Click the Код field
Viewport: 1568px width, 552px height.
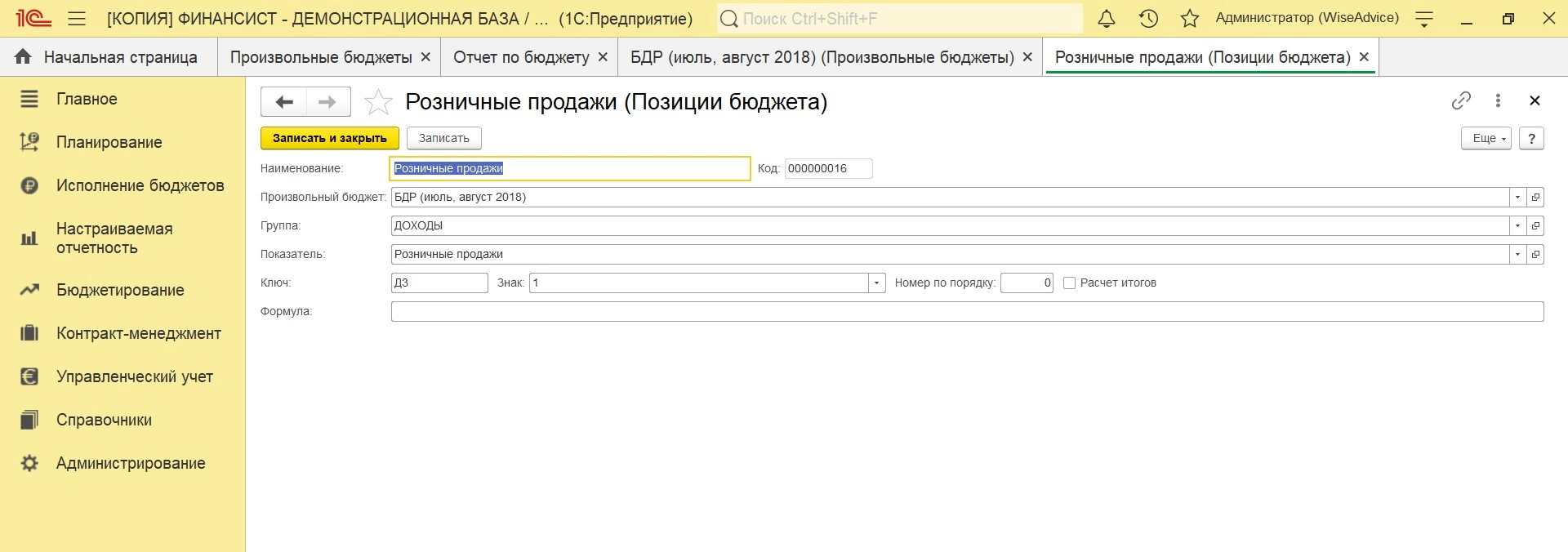[x=829, y=168]
